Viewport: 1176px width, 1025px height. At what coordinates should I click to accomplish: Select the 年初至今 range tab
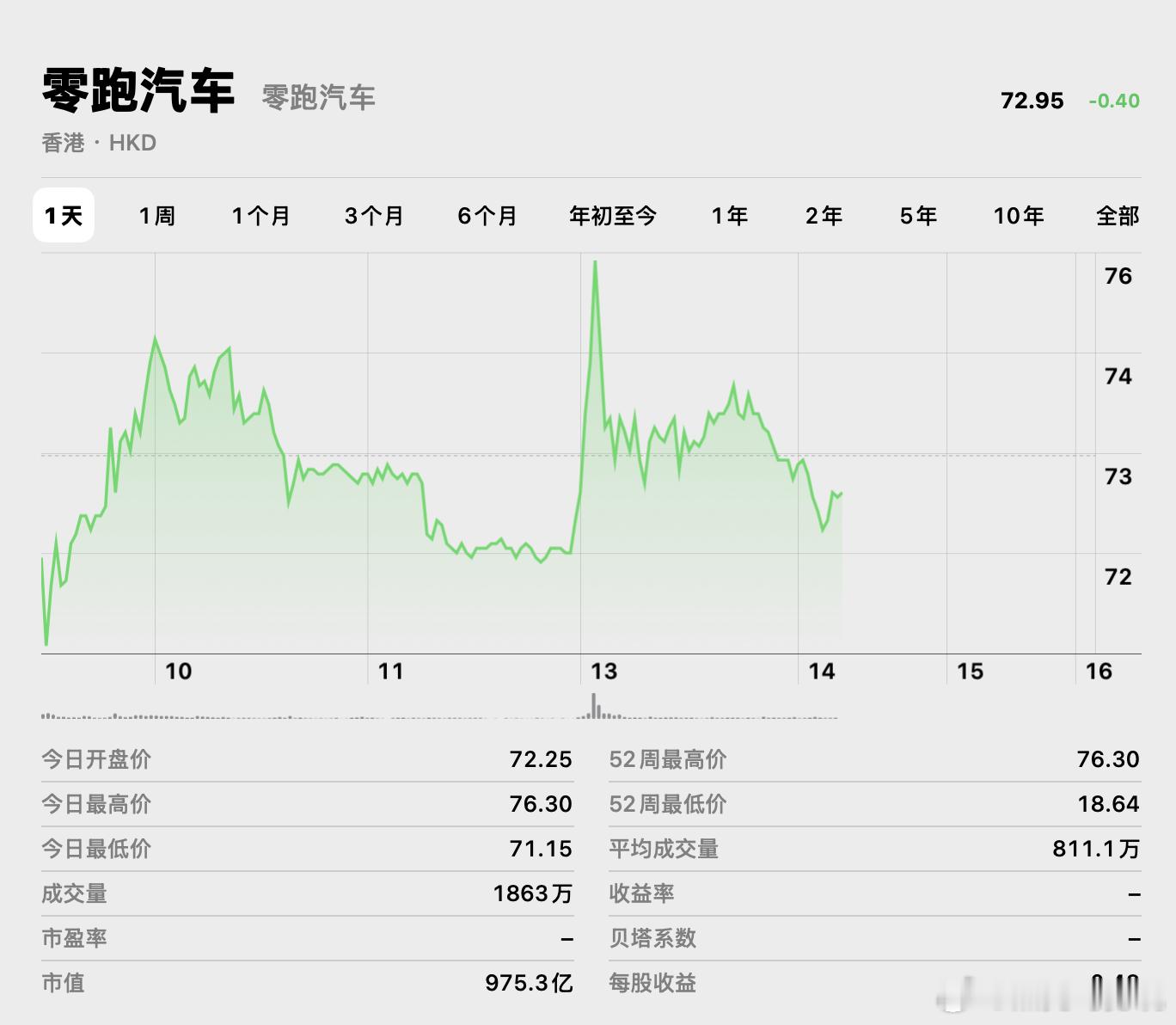pyautogui.click(x=613, y=216)
